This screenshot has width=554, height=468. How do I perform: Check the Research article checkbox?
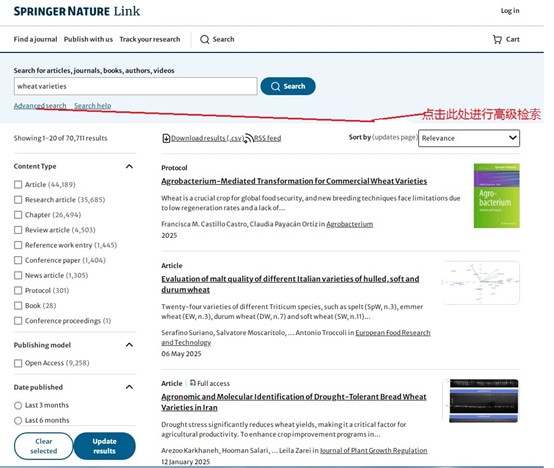pyautogui.click(x=18, y=200)
